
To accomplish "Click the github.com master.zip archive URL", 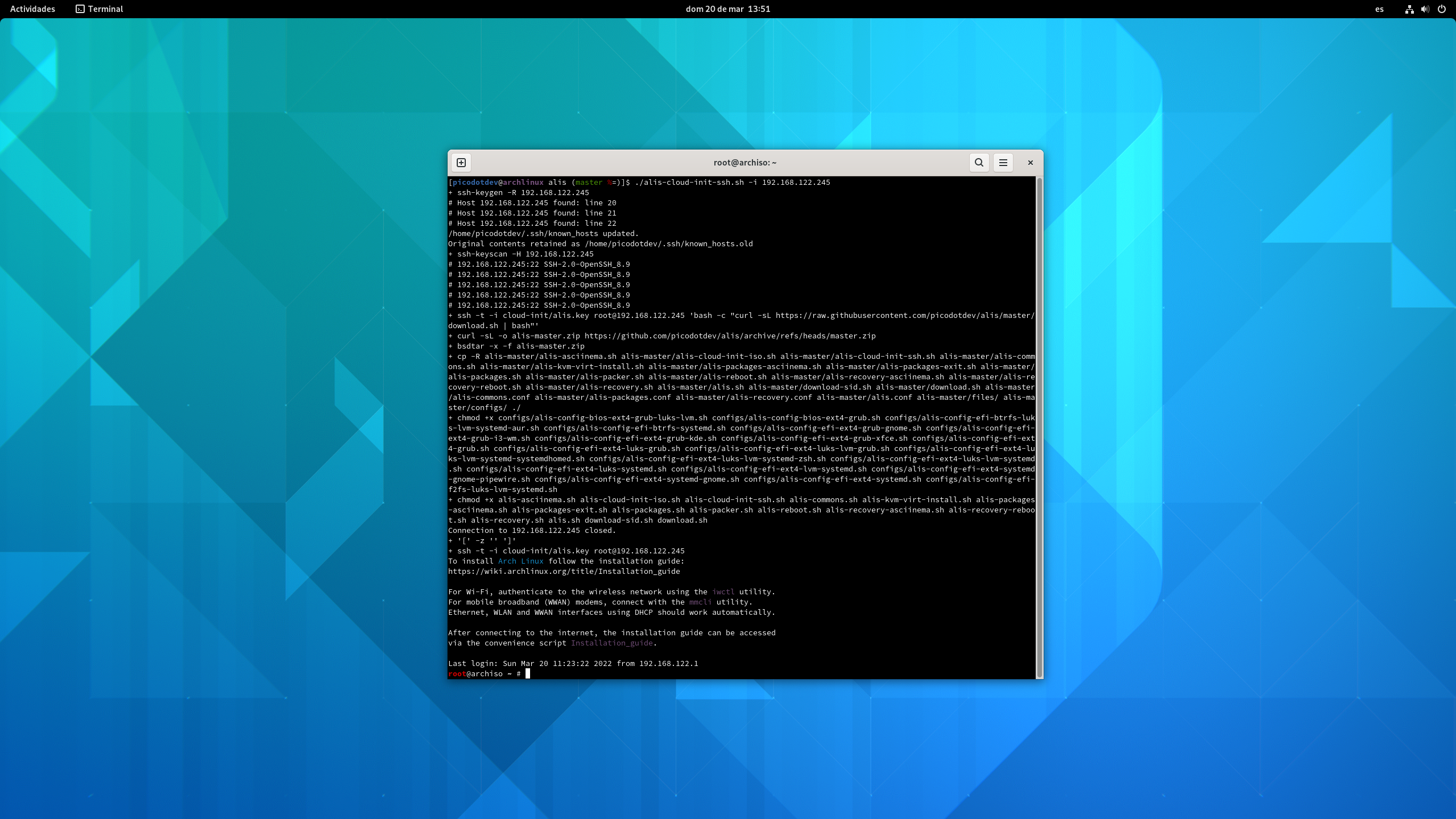I will point(730,336).
